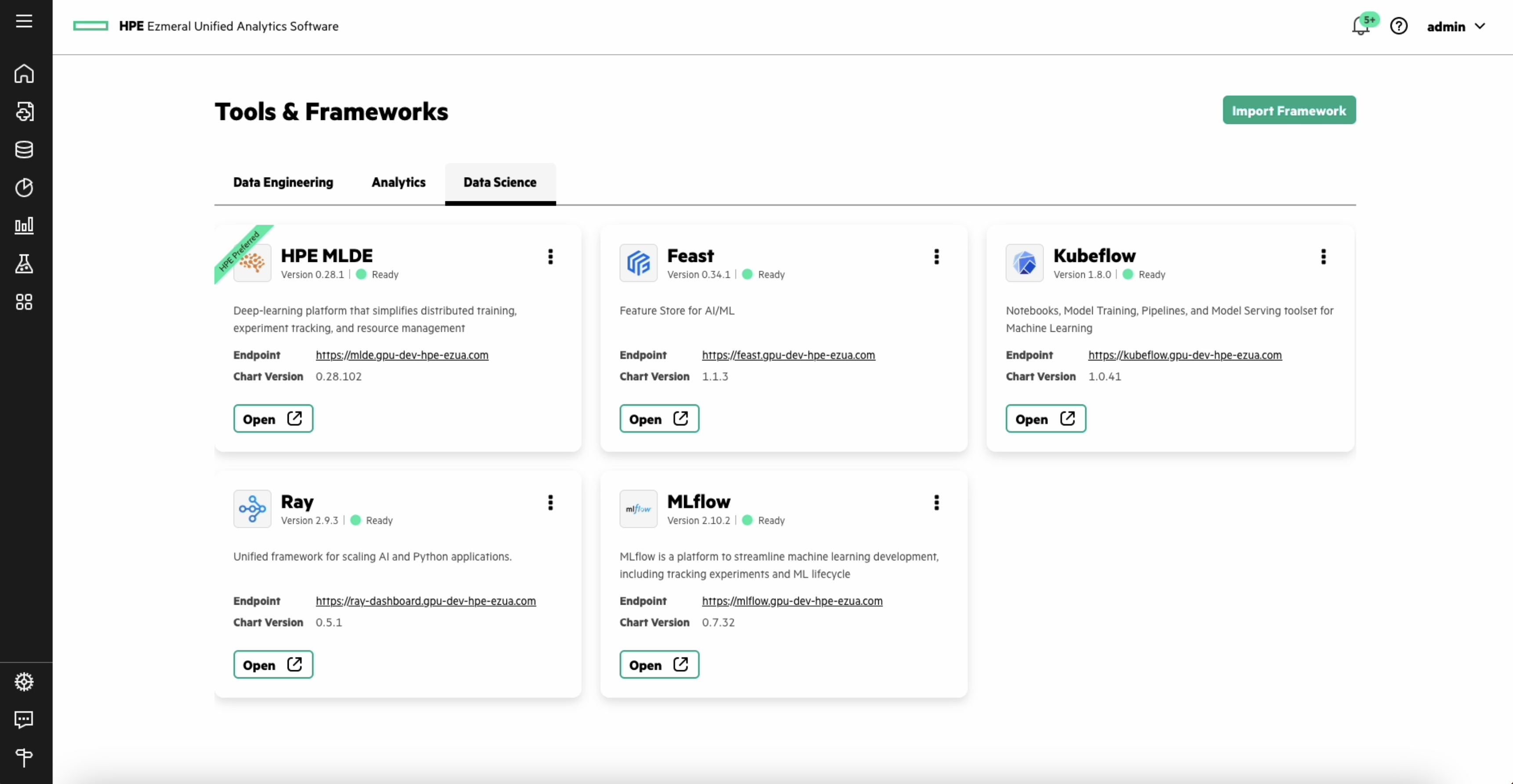The width and height of the screenshot is (1513, 784).
Task: Click "Feature Store for AI/ML" description
Action: [x=676, y=311]
